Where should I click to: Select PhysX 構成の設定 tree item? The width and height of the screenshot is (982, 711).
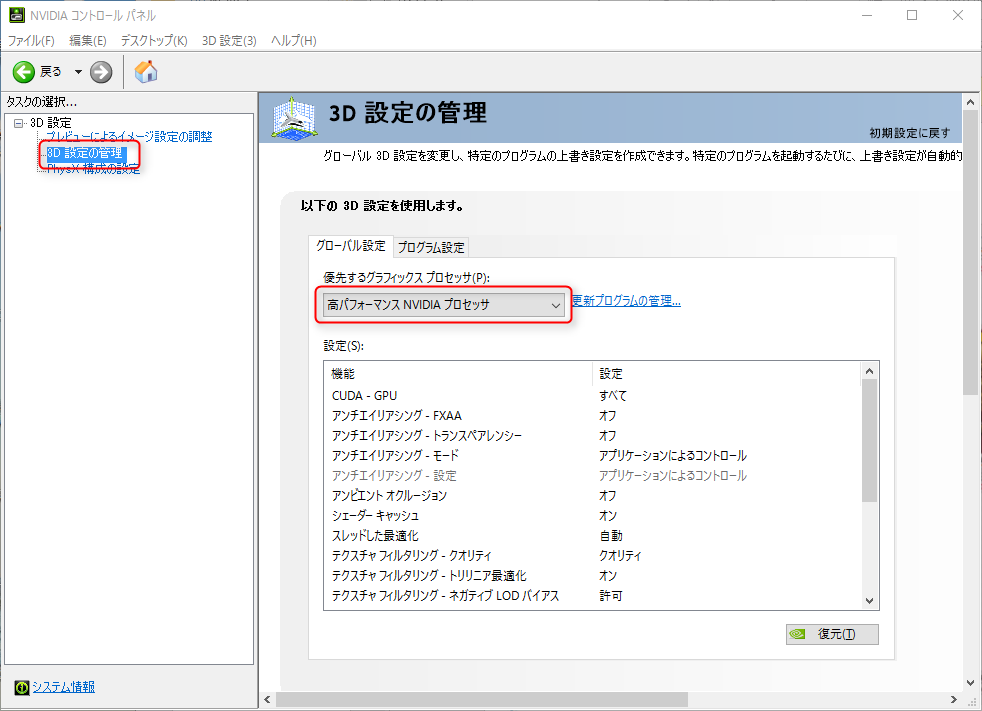(93, 169)
